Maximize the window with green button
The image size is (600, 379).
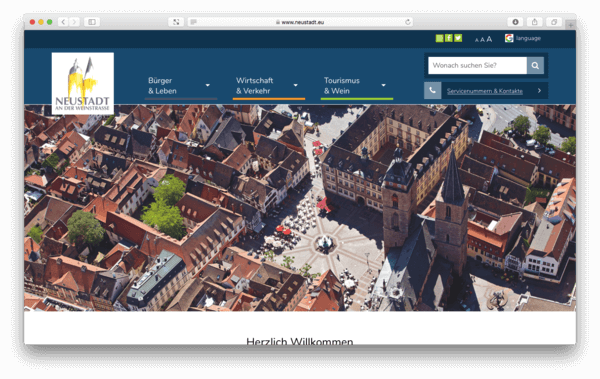(49, 22)
